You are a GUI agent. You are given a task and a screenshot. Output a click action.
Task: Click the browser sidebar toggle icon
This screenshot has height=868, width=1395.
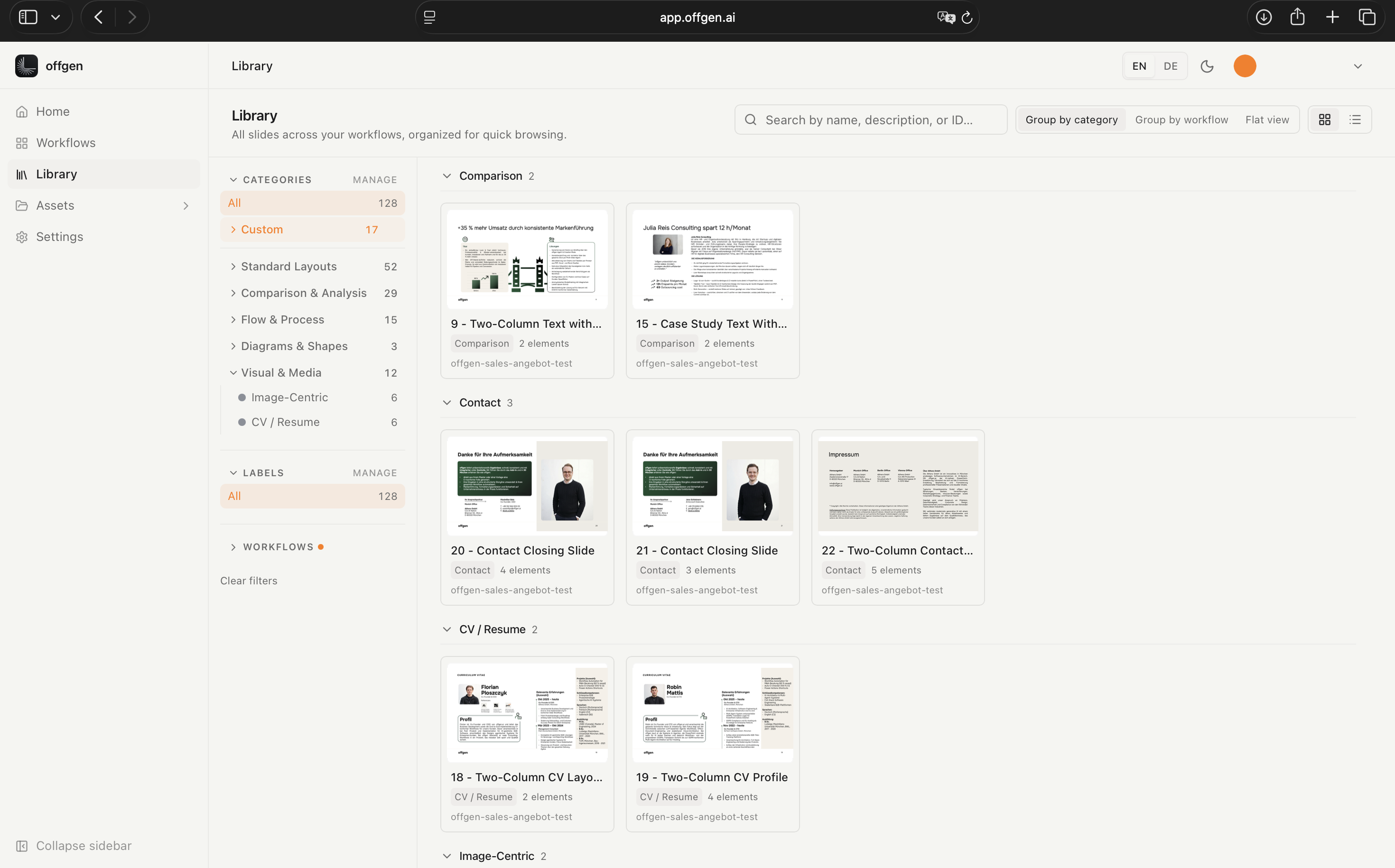point(28,17)
